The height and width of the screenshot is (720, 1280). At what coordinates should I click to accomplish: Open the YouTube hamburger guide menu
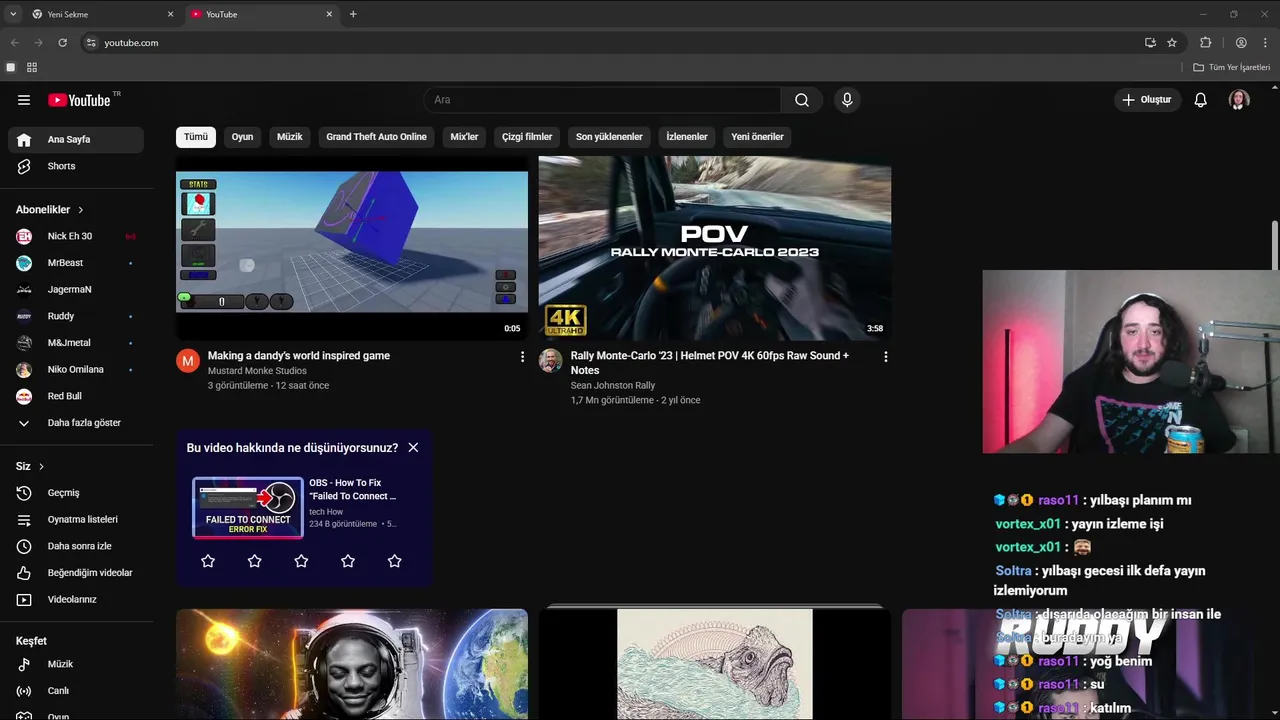24,100
